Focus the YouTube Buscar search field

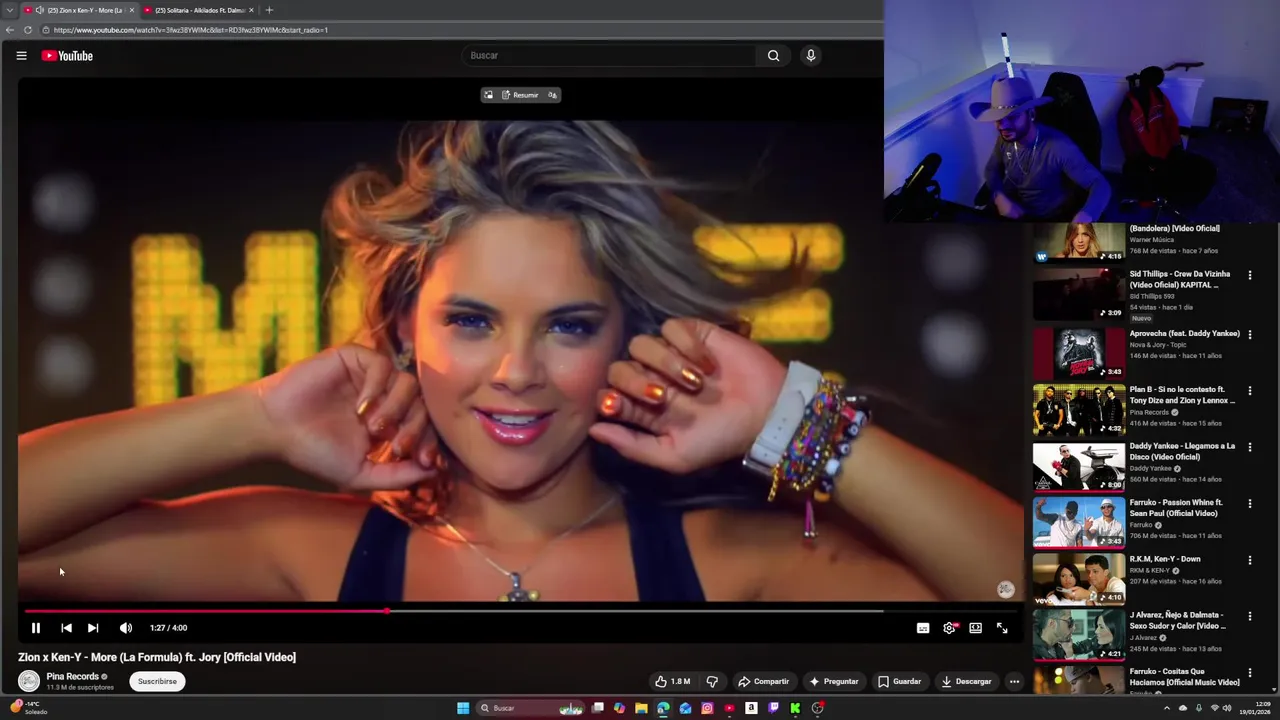pos(608,56)
